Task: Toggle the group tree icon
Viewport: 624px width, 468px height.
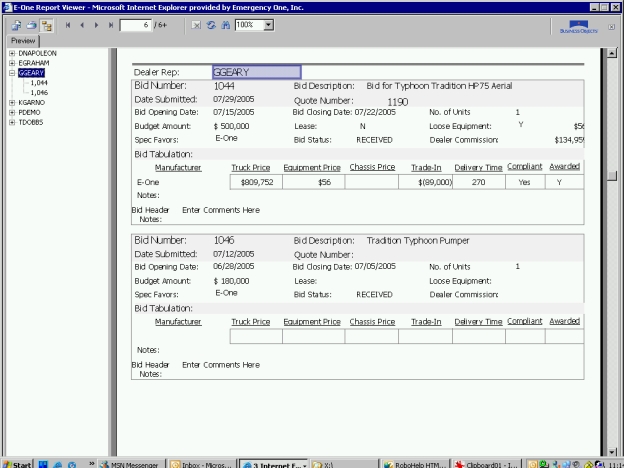Action: click(x=47, y=26)
